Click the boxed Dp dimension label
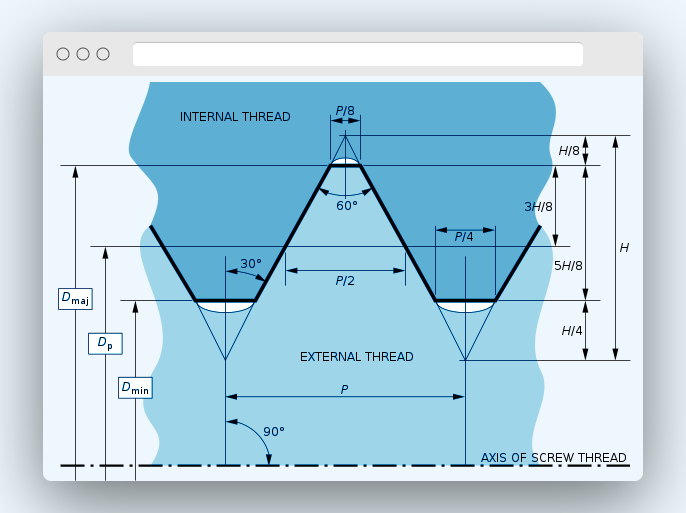 [x=105, y=343]
